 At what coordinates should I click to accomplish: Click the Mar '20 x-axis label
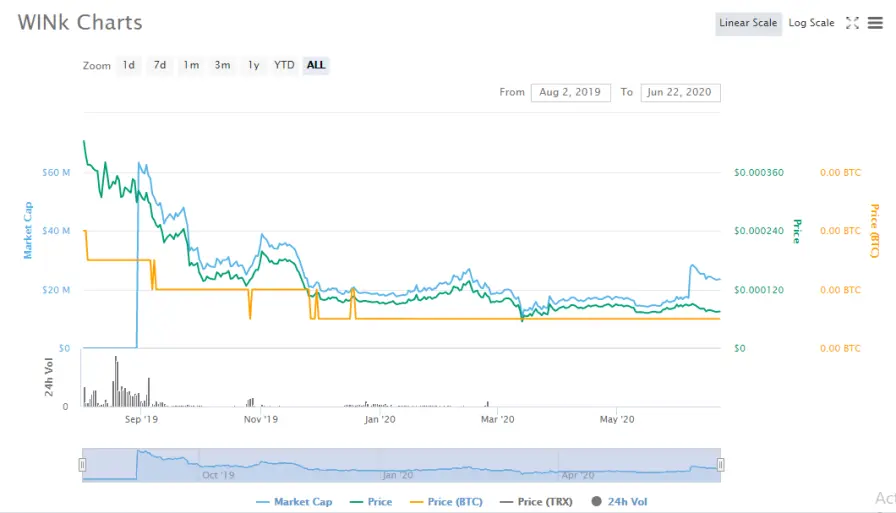[498, 419]
